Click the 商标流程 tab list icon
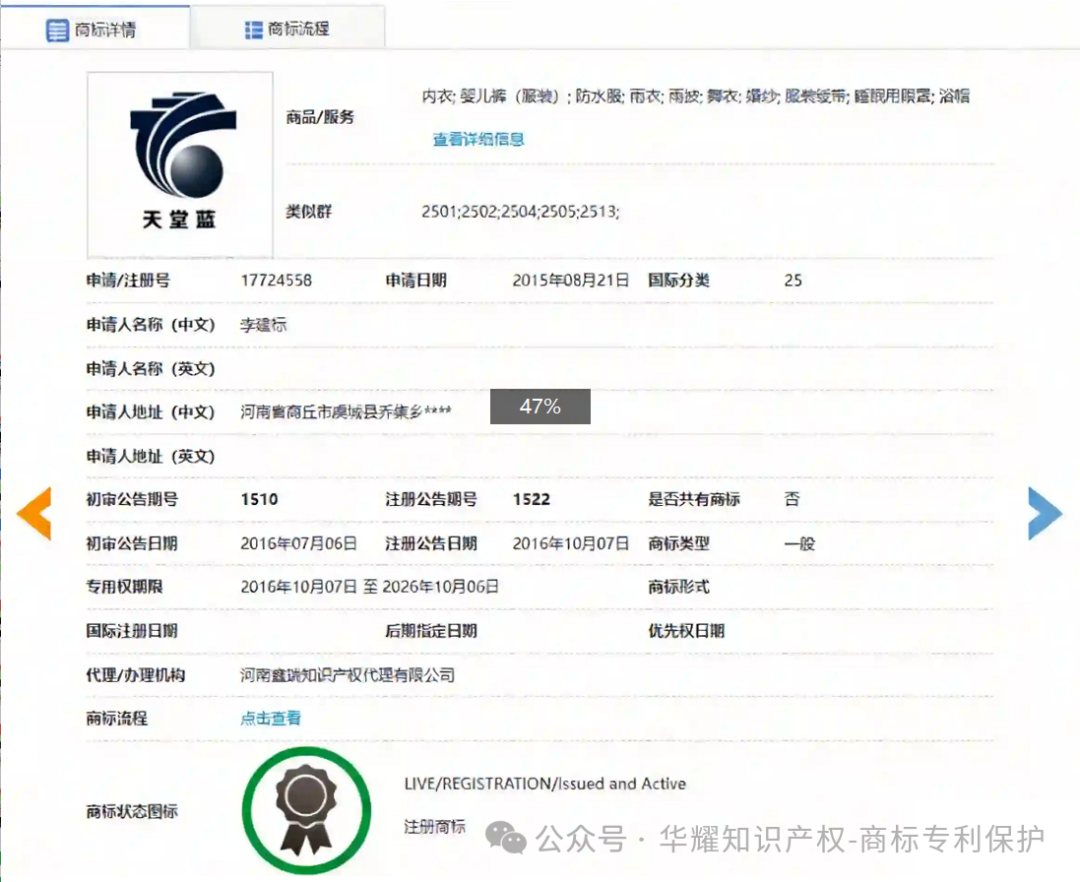This screenshot has height=882, width=1080. coord(253,30)
